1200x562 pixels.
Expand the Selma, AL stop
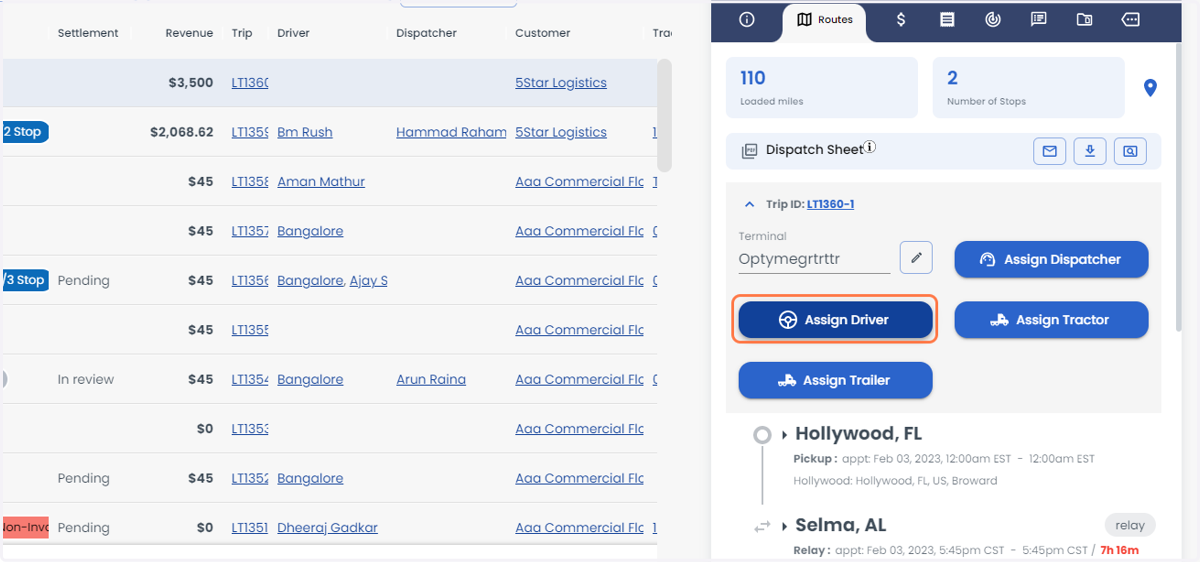(785, 526)
